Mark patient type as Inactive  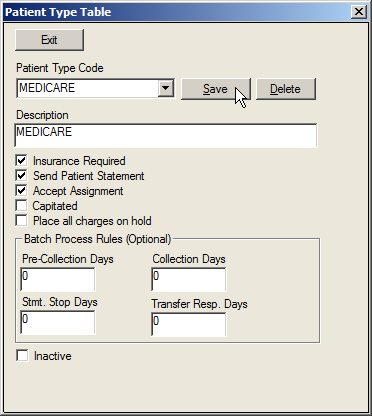22,356
